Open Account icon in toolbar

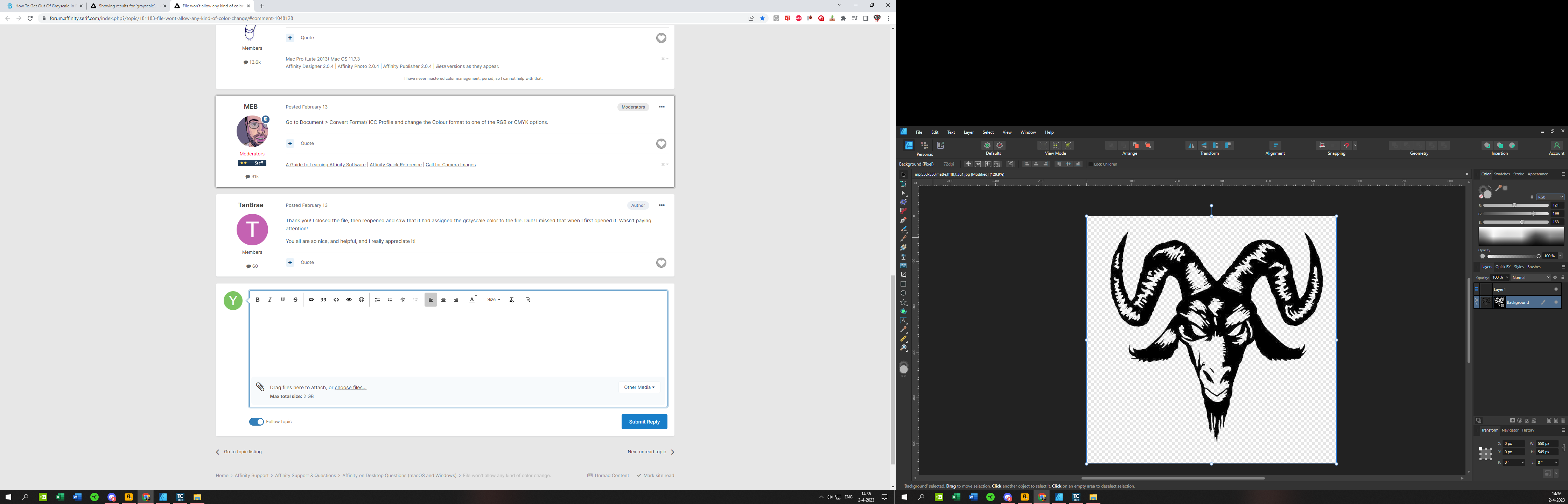point(1556,146)
